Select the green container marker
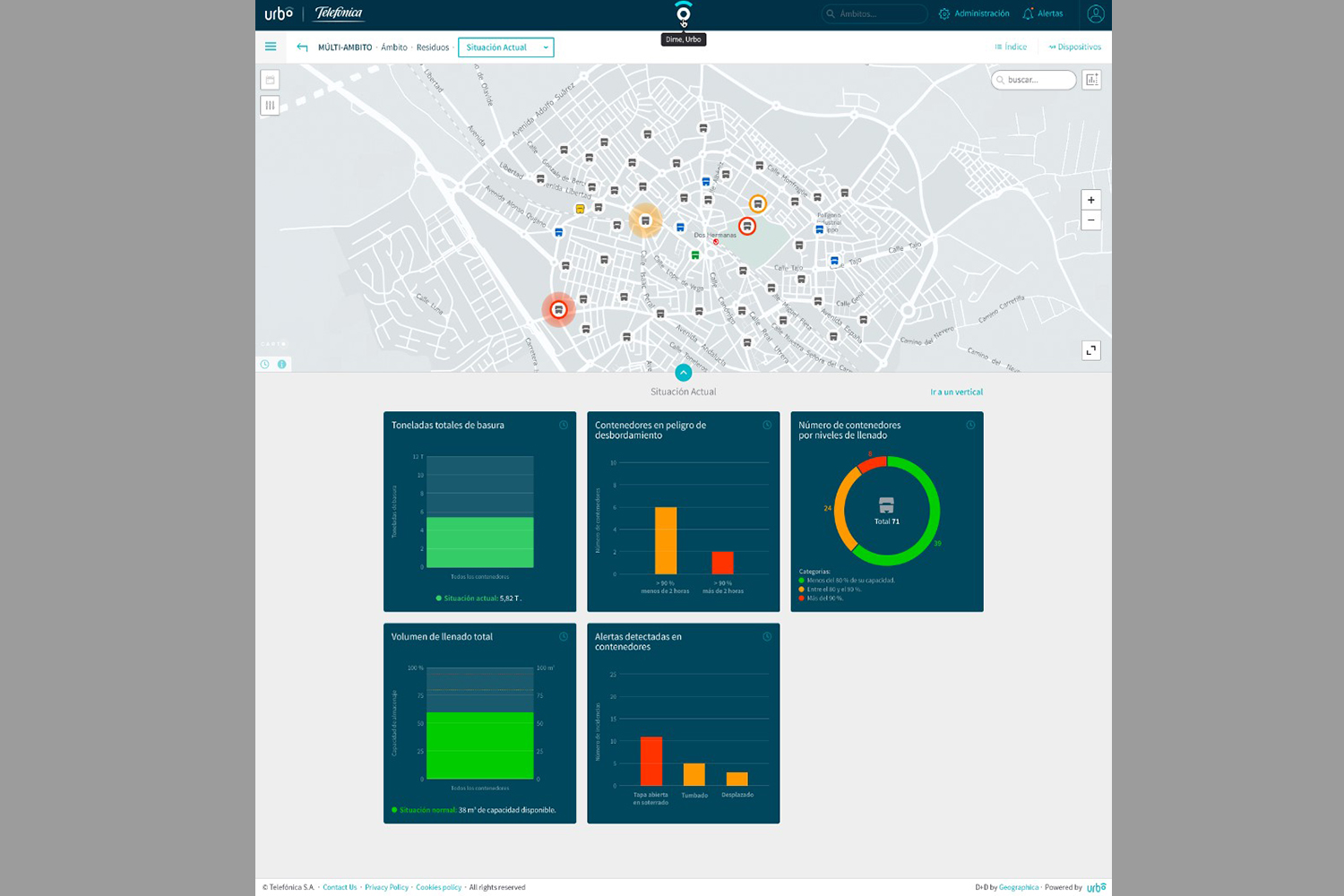Viewport: 1344px width, 896px height. click(x=695, y=255)
